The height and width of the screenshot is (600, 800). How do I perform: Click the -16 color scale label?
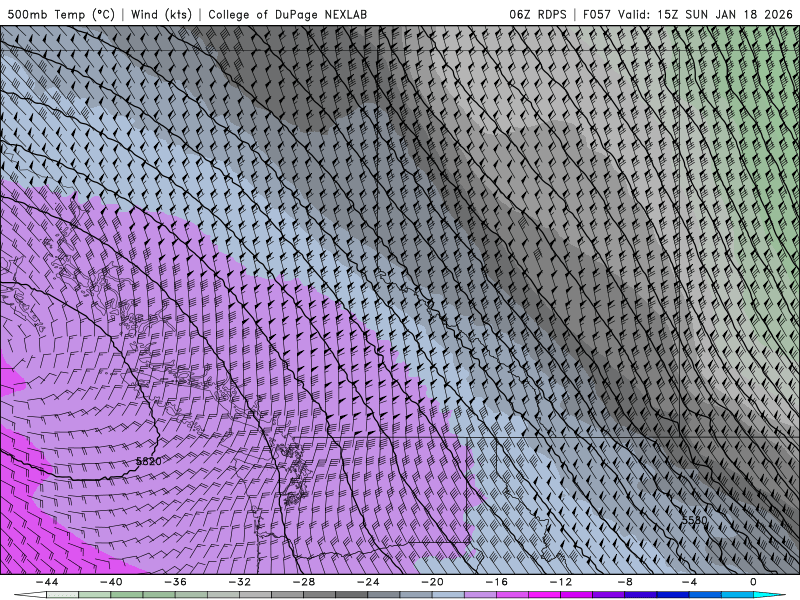click(497, 582)
